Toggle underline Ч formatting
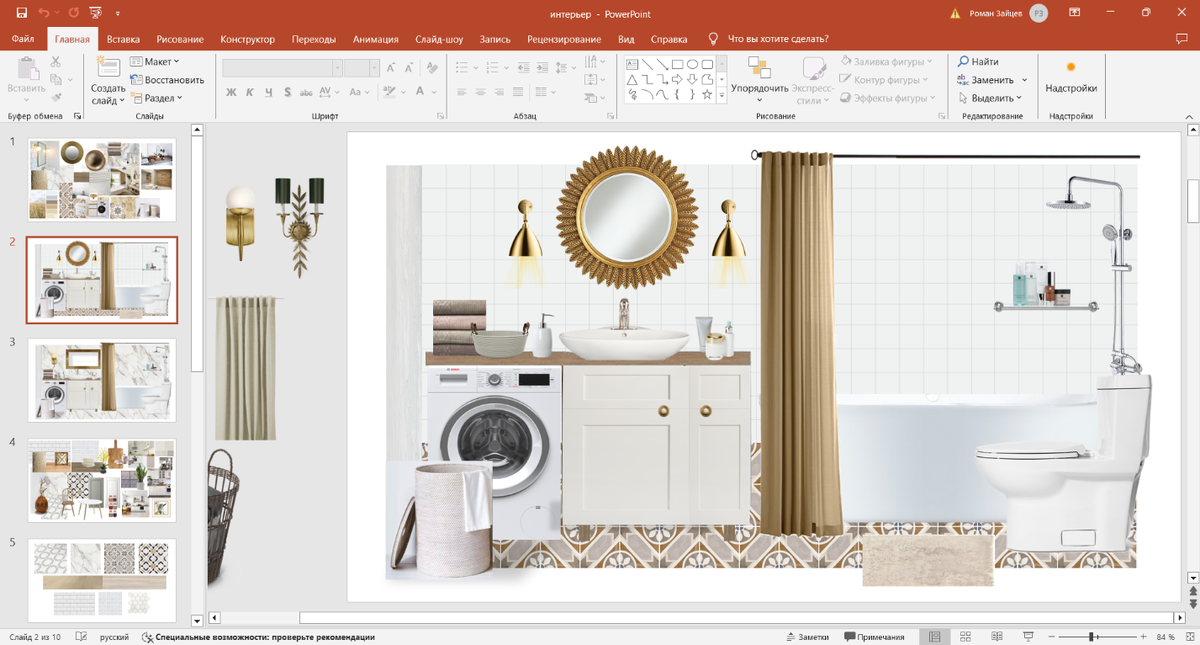 tap(269, 92)
